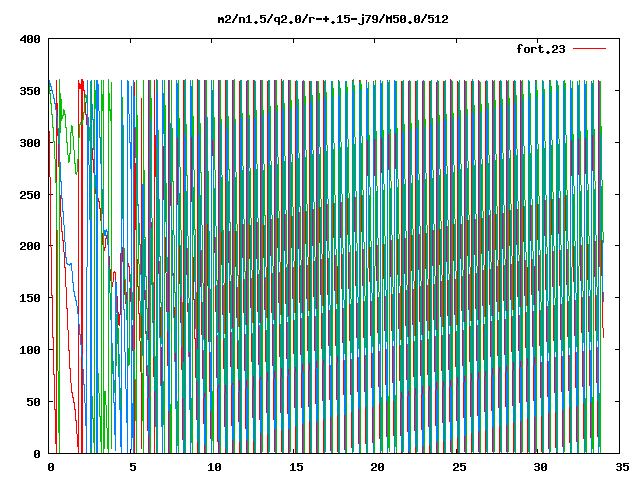The height and width of the screenshot is (480, 640).
Task: Click the y-axis label 50
Action: point(33,402)
